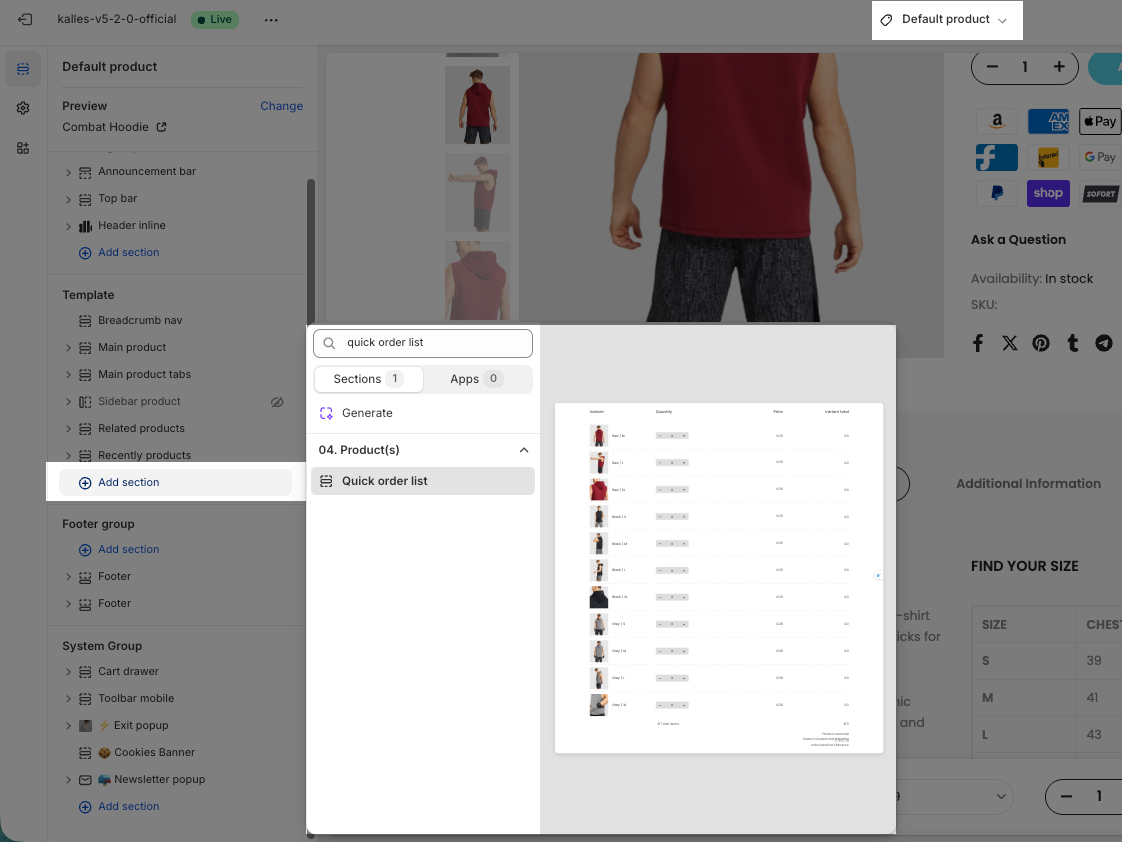Collapse the 04. Product(s) category
Viewport: 1122px width, 842px height.
click(x=523, y=450)
